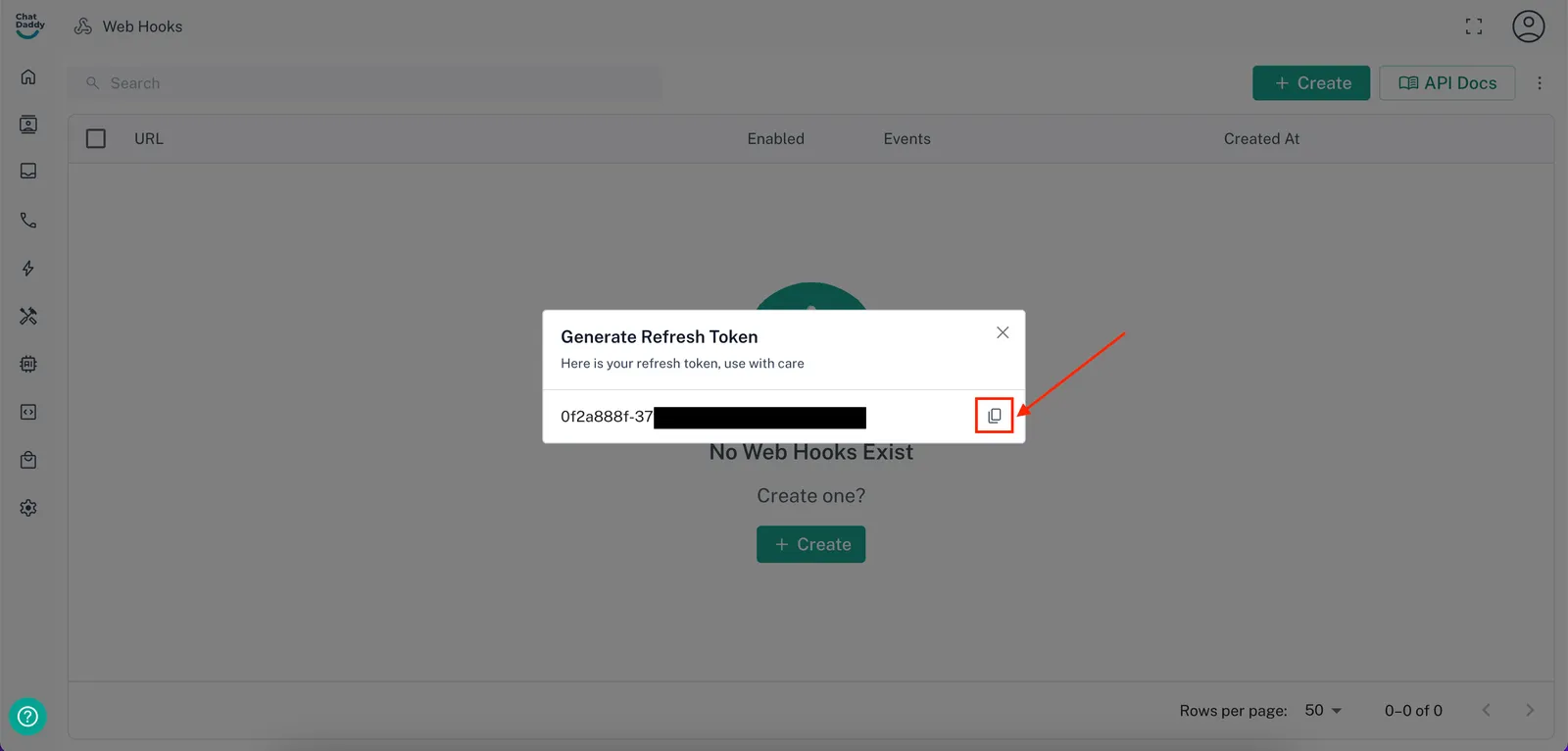Open the Automation lightning bolt icon
1568x751 pixels.
click(x=28, y=269)
